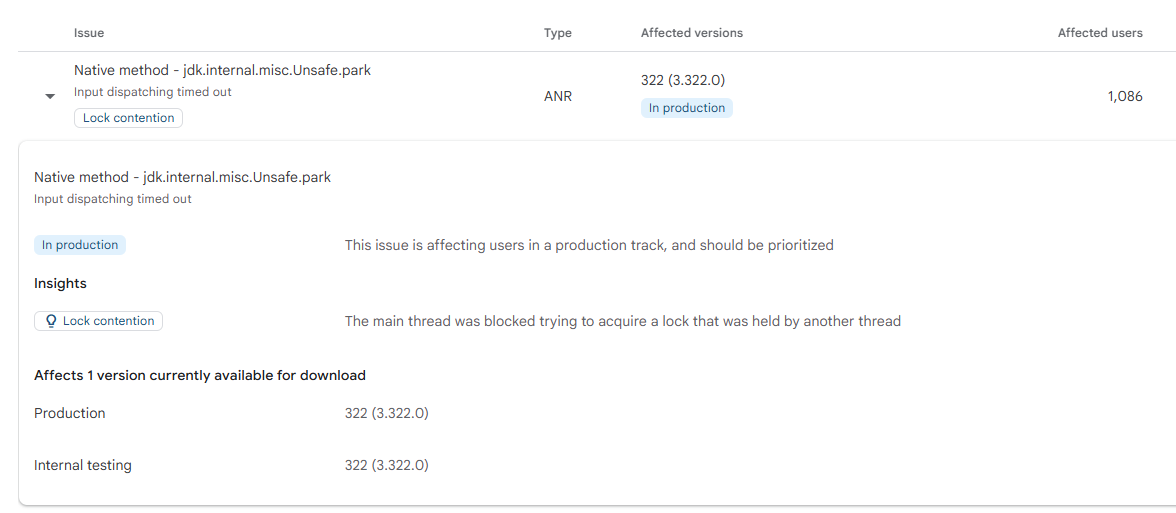Image resolution: width=1176 pixels, height=513 pixels.
Task: Sort by Type column header
Action: 557,33
